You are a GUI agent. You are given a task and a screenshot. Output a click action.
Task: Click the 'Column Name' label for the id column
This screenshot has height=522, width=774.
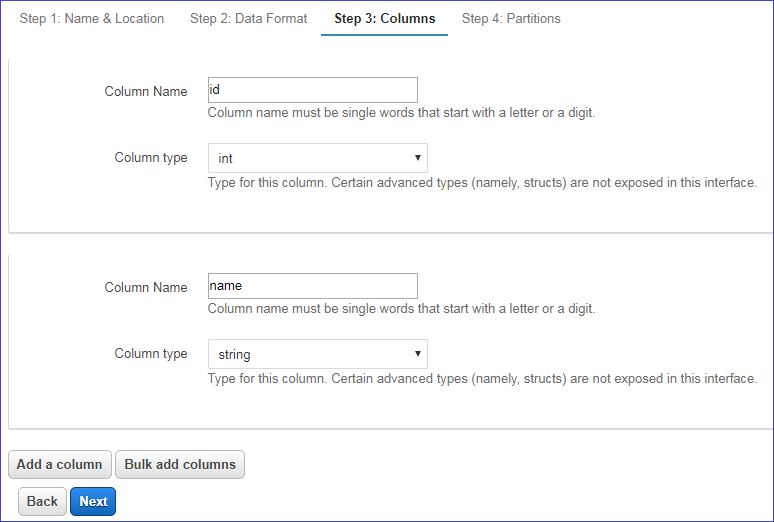pos(146,91)
